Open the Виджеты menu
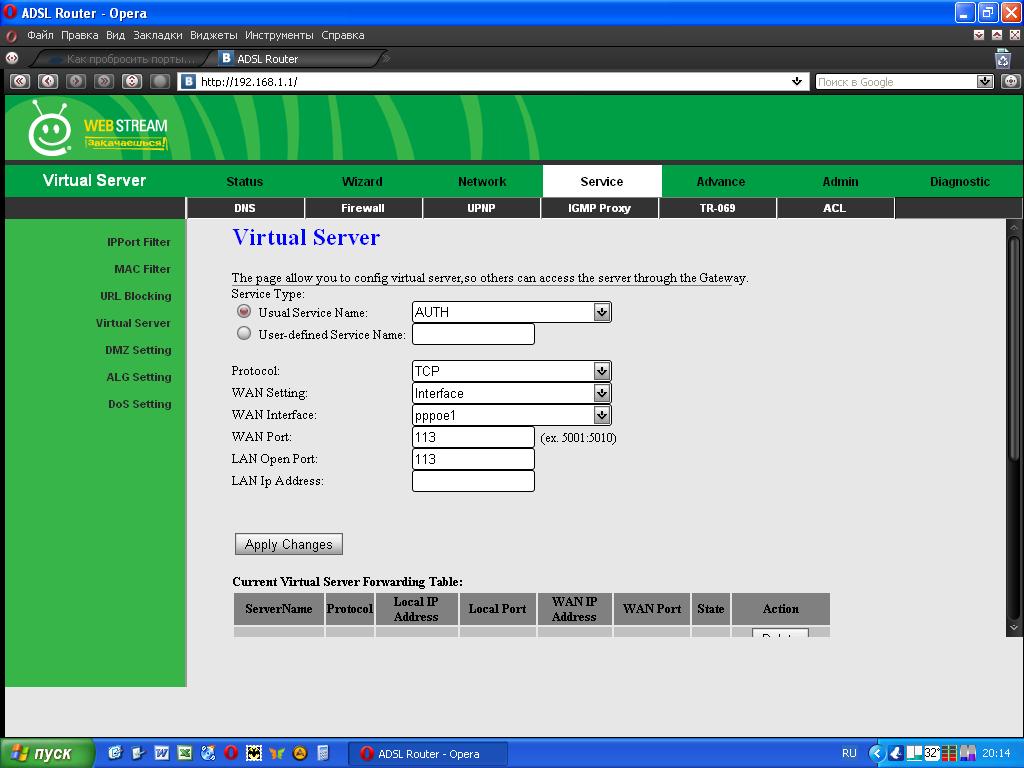This screenshot has height=768, width=1024. (214, 35)
